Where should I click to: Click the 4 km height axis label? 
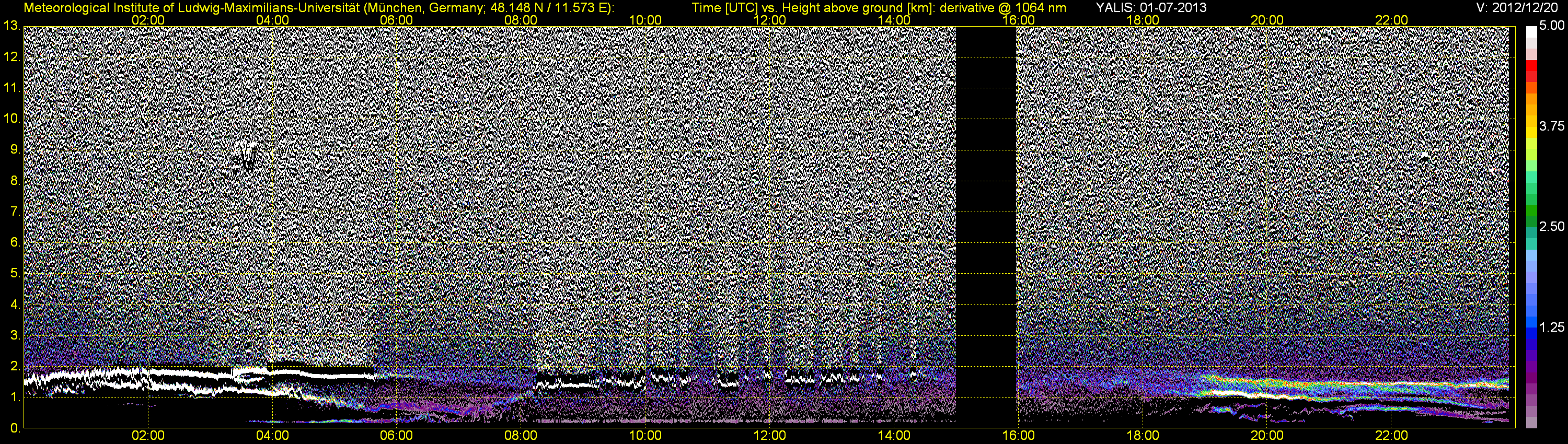pos(15,304)
